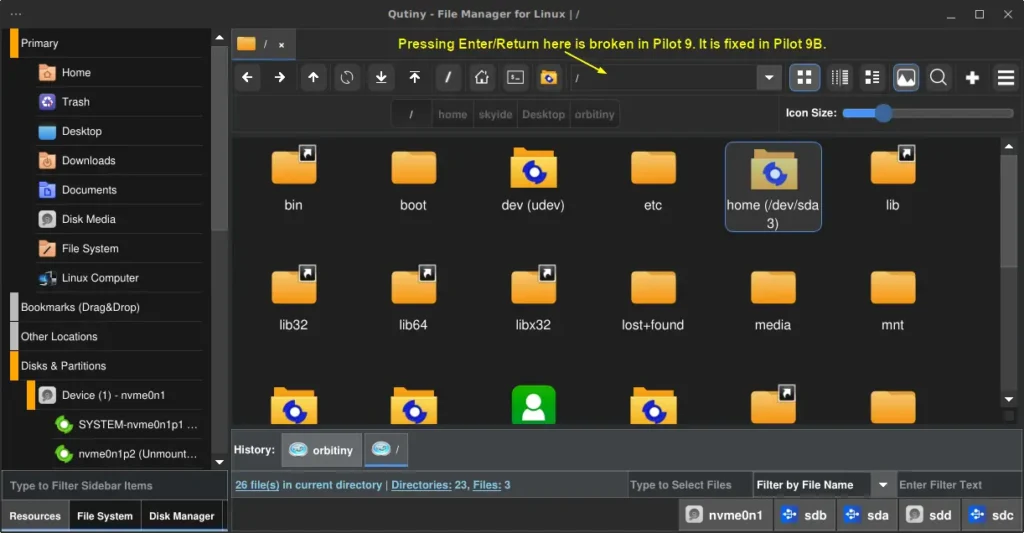
Task: Open terminal from the toolbar icon
Action: (515, 78)
